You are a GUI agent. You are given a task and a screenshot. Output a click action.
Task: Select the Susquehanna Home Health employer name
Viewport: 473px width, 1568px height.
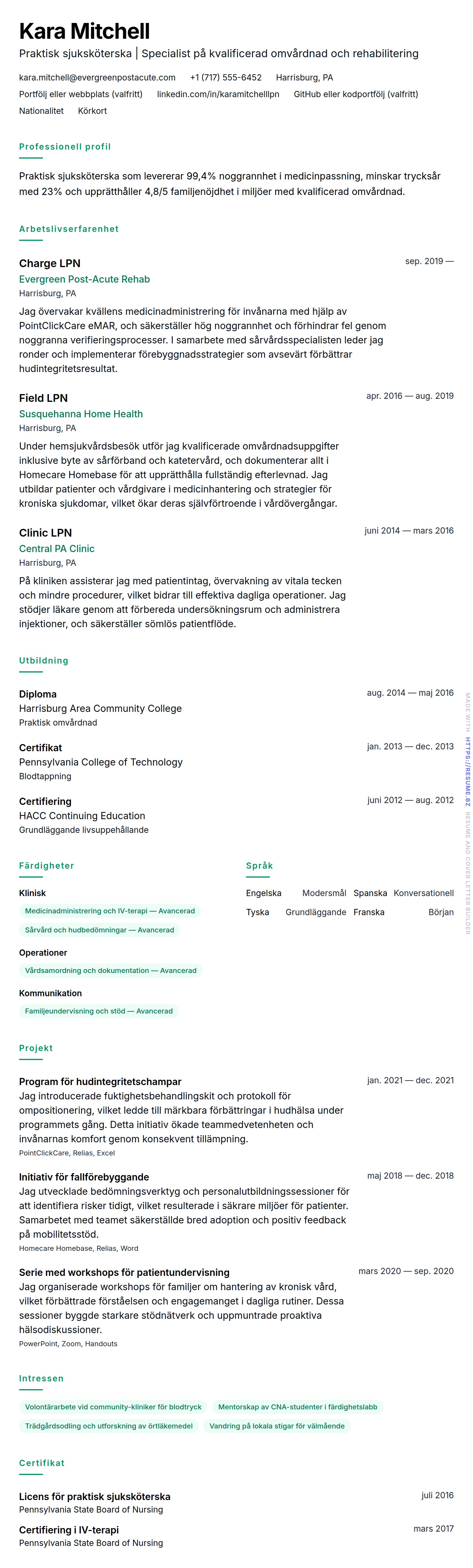81,414
